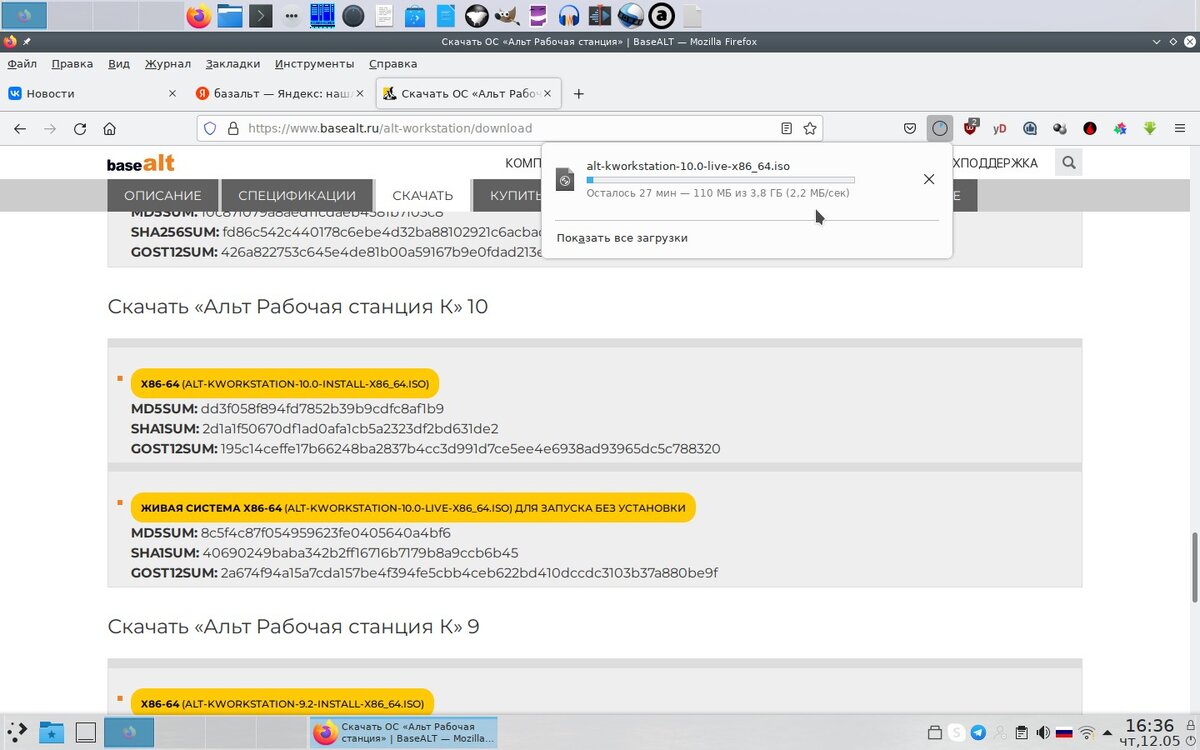The width and height of the screenshot is (1200, 750).
Task: Open the yD extension icon
Action: coord(1000,128)
